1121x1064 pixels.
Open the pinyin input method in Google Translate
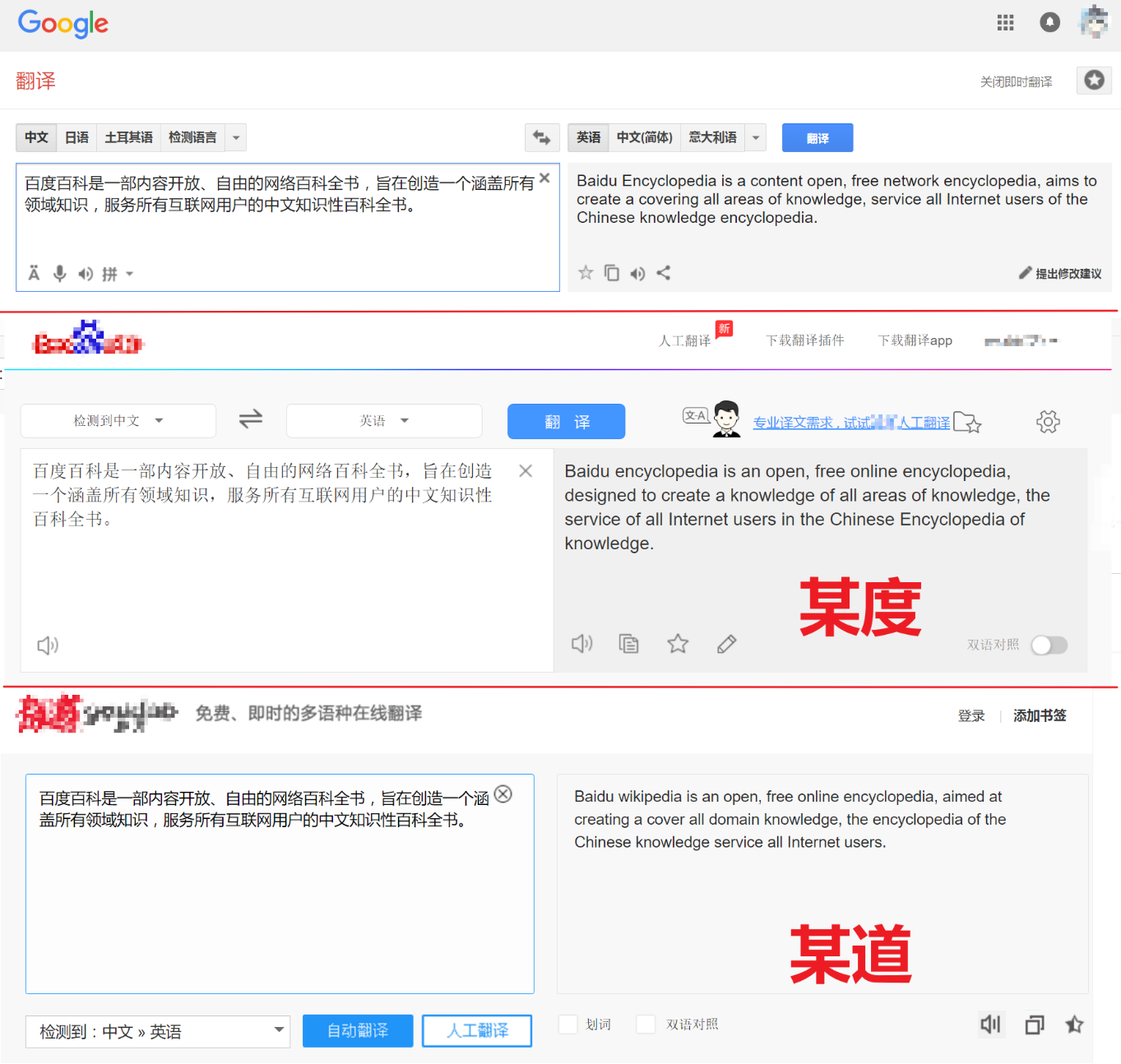[109, 274]
